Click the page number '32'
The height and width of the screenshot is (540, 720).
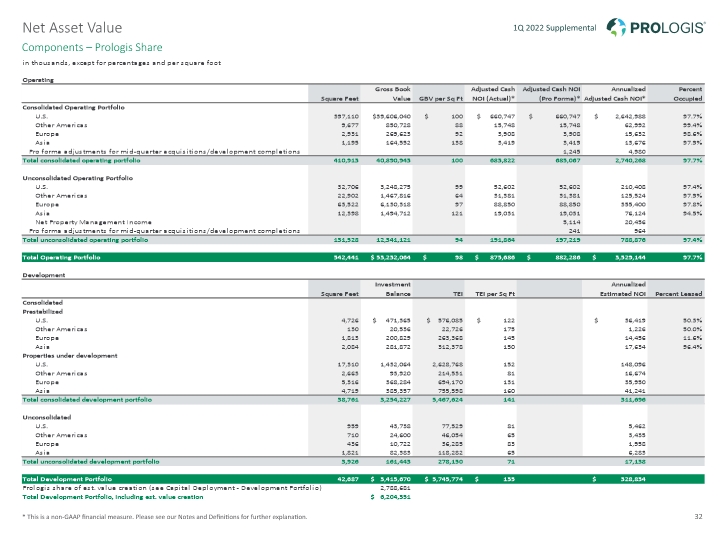[698, 517]
